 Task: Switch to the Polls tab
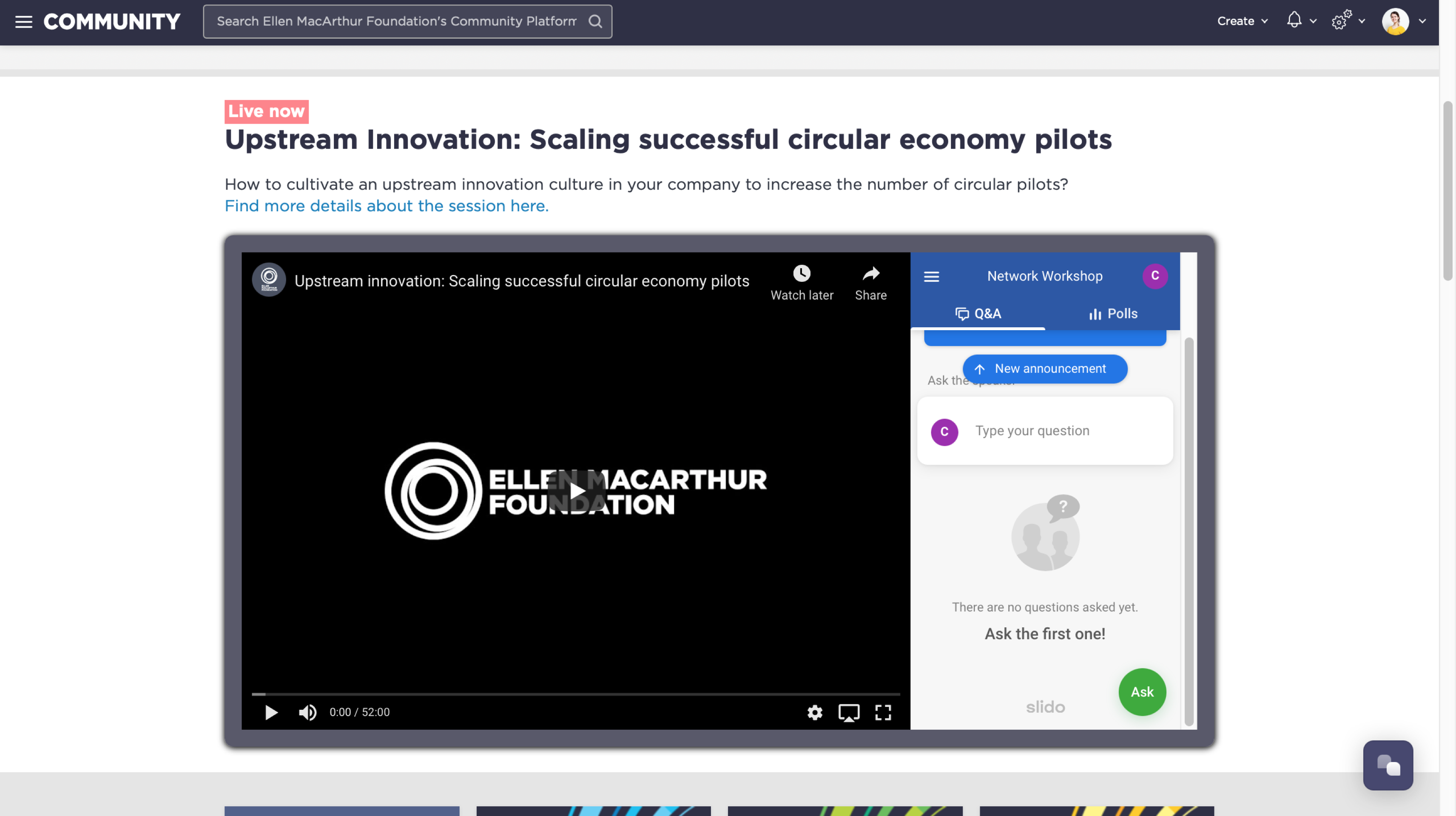[x=1113, y=314]
